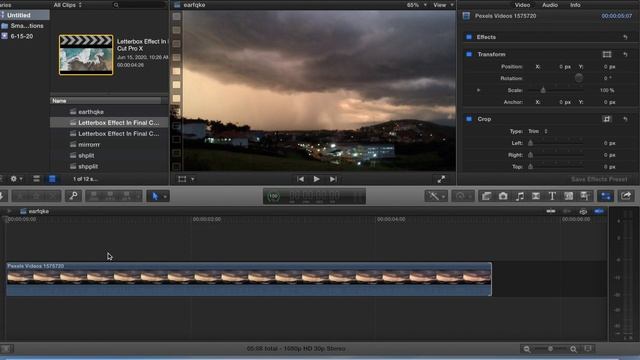Adjust the timeline zoom slider
The width and height of the screenshot is (640, 360).
[550, 349]
